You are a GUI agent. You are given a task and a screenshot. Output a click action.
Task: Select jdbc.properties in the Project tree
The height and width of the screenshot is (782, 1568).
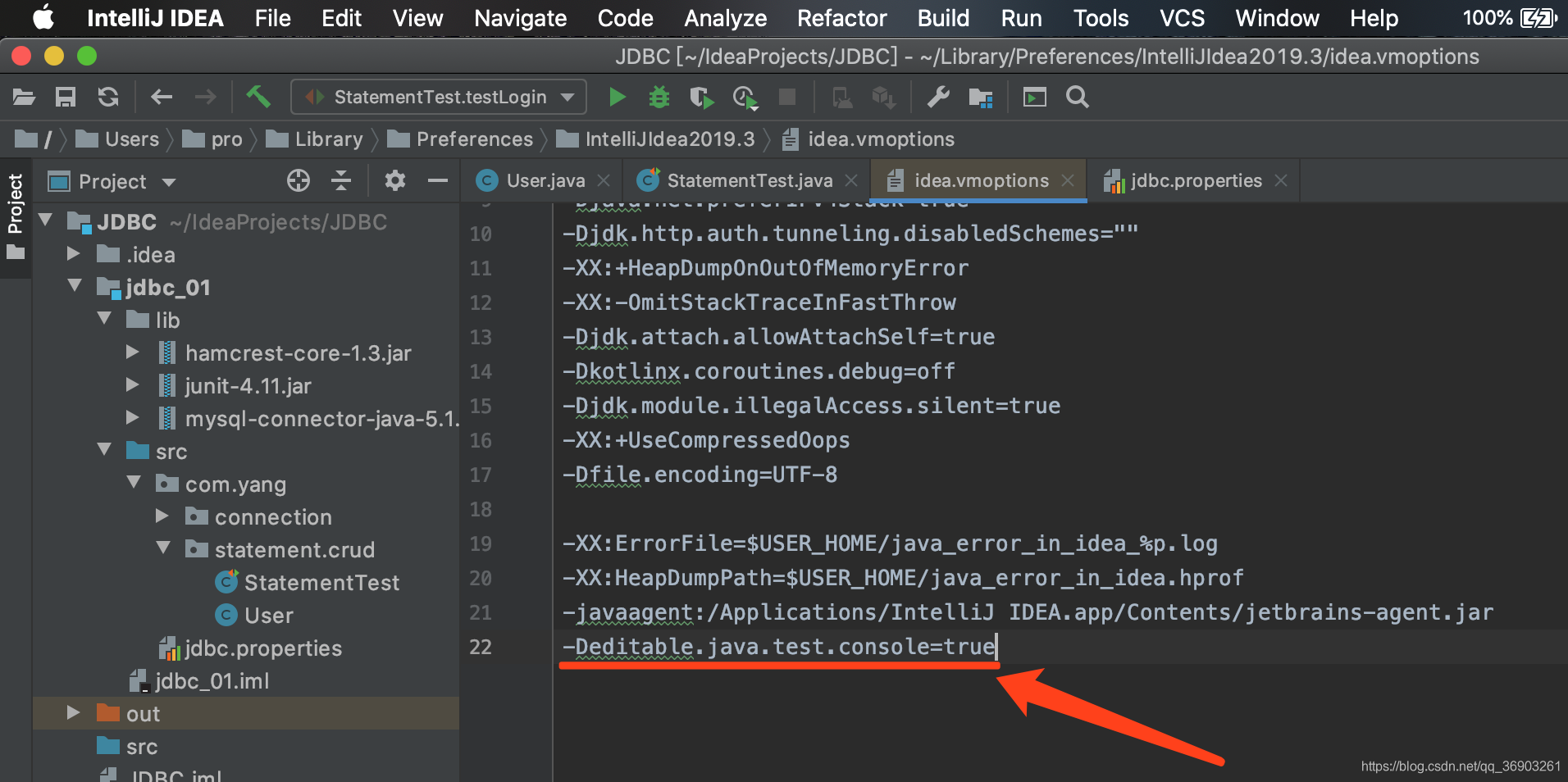[x=262, y=648]
